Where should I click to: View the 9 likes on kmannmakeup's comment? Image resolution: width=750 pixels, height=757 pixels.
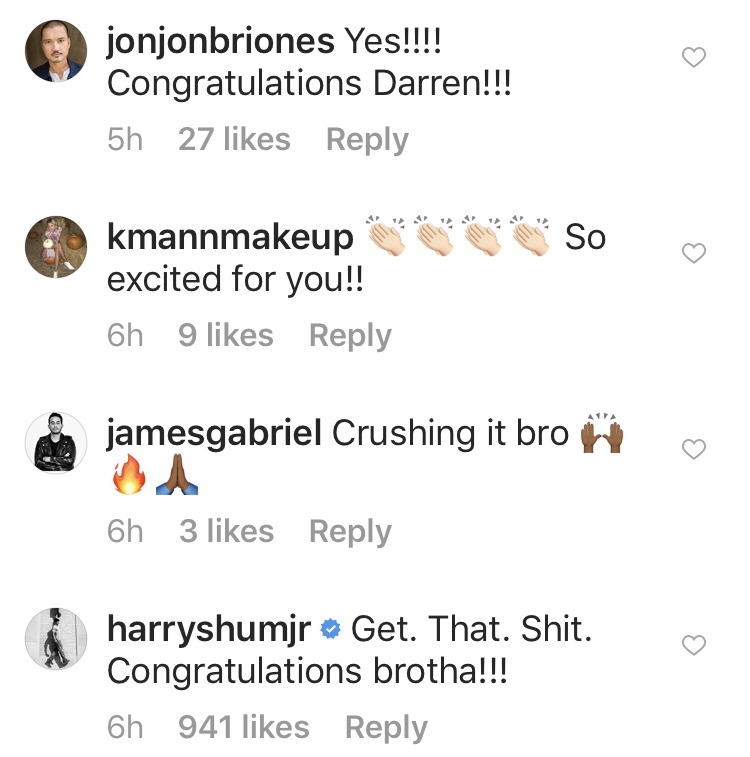pyautogui.click(x=225, y=336)
